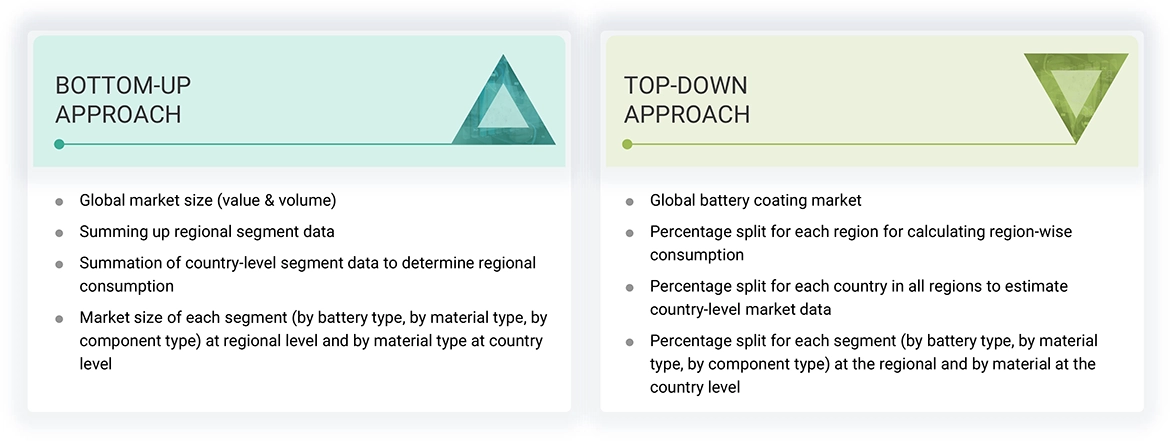The width and height of the screenshot is (1170, 441).
Task: Select the "TOP-DOWN APPROACH" heading
Action: pos(687,99)
